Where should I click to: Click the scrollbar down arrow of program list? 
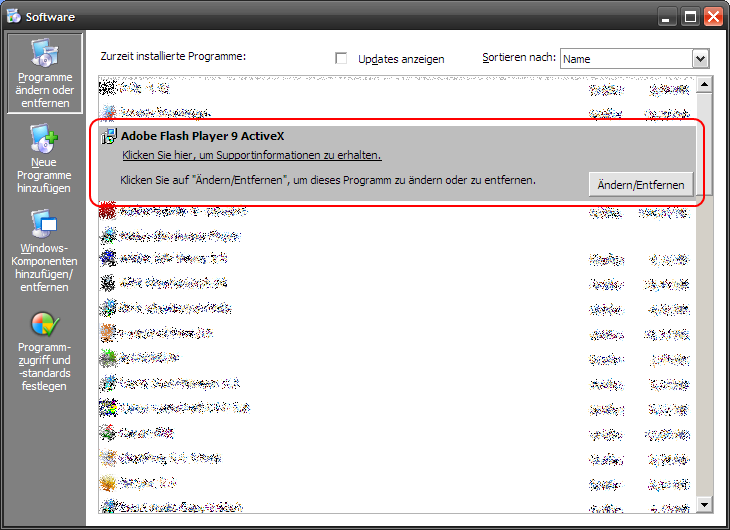coord(704,504)
